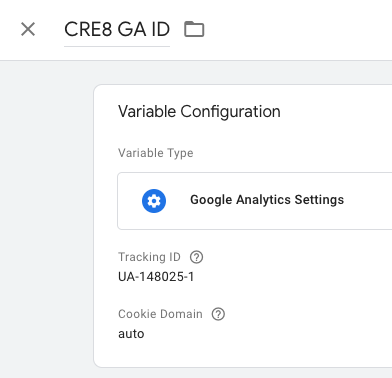Click the Tracking ID value UA-148025-1

click(156, 277)
